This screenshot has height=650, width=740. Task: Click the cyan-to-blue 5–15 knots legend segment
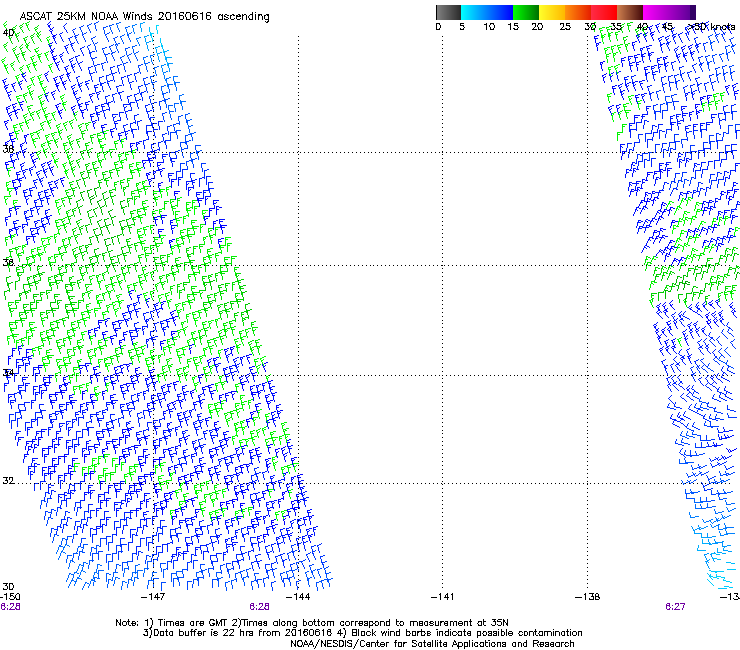point(487,12)
